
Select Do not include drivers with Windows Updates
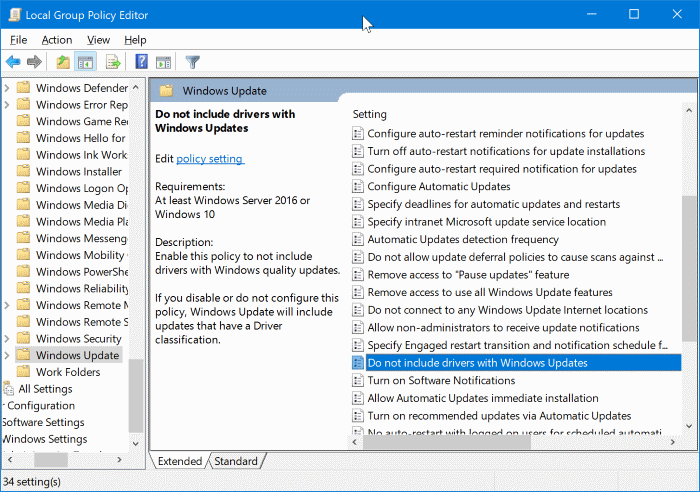tap(524, 363)
